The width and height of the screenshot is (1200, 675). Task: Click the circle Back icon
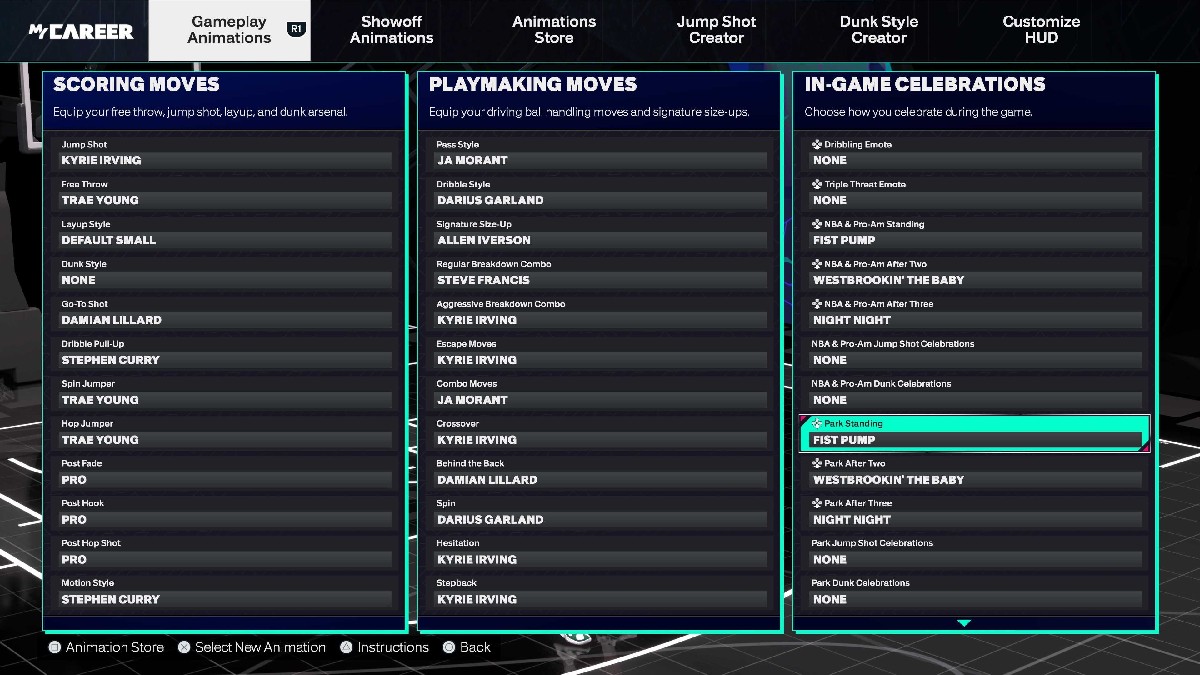449,647
